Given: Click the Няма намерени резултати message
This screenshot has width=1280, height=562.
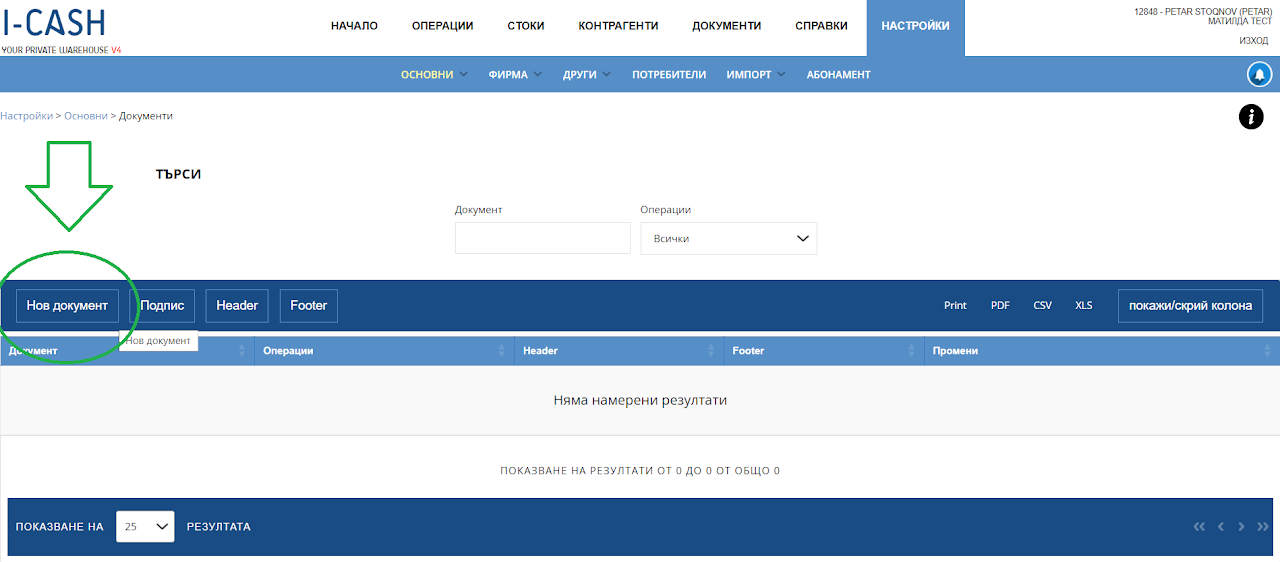Looking at the screenshot, I should pyautogui.click(x=640, y=400).
